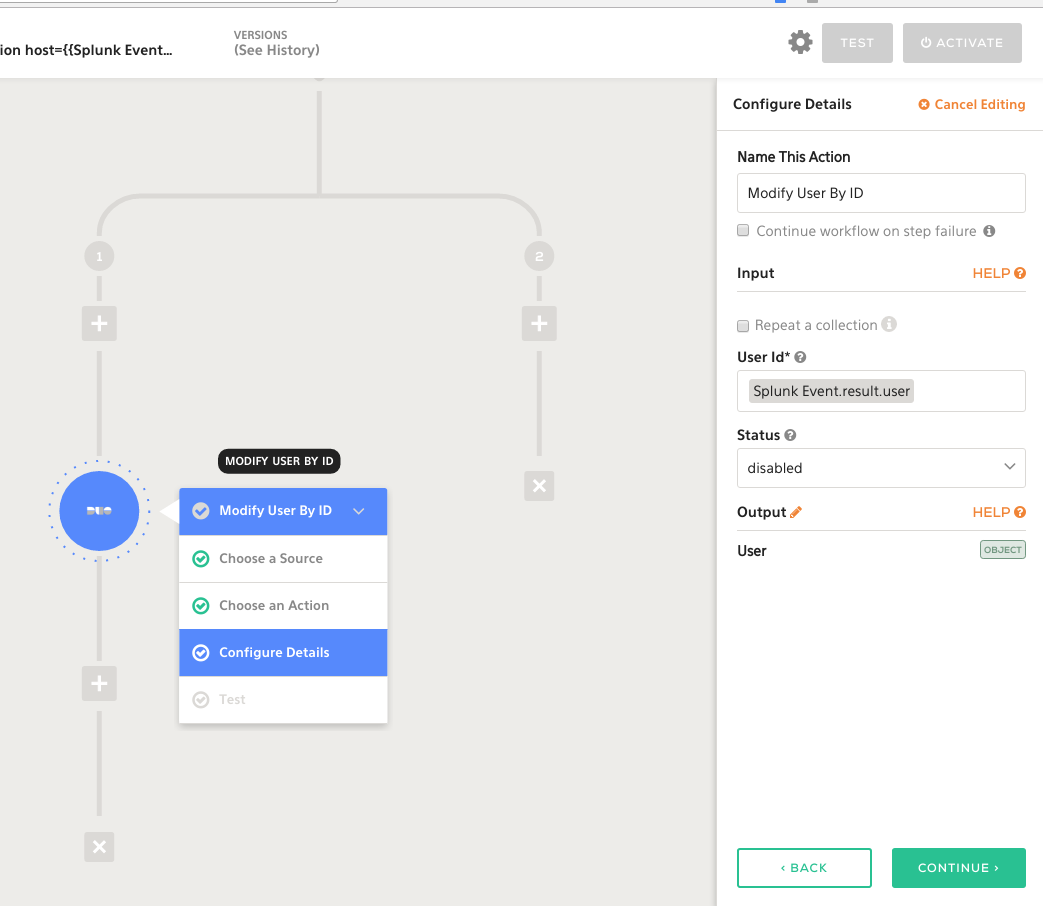Add step with plus icon under branch 2
The width and height of the screenshot is (1043, 906).
(539, 324)
